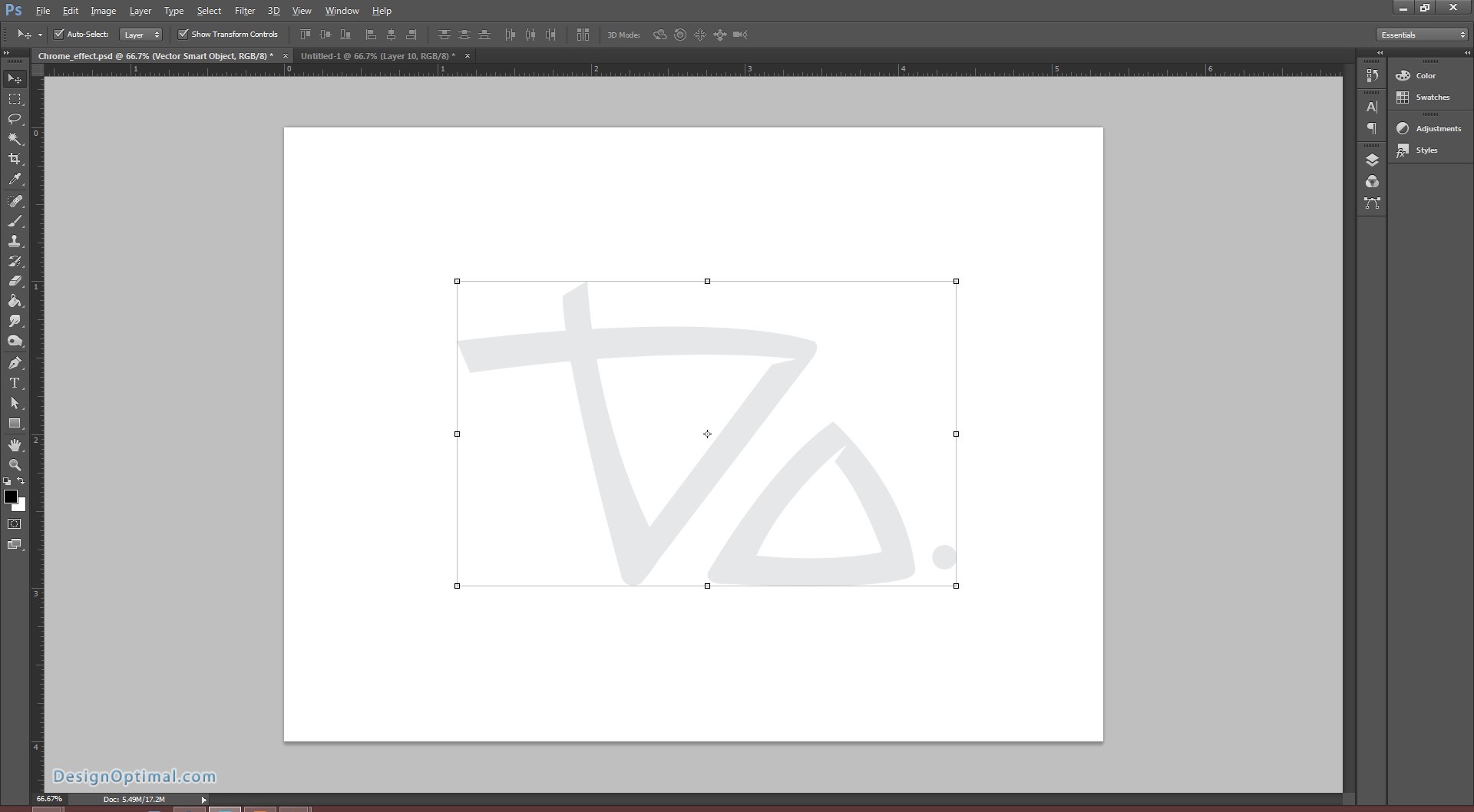Expand the status bar info arrow
Image resolution: width=1474 pixels, height=812 pixels.
(203, 800)
